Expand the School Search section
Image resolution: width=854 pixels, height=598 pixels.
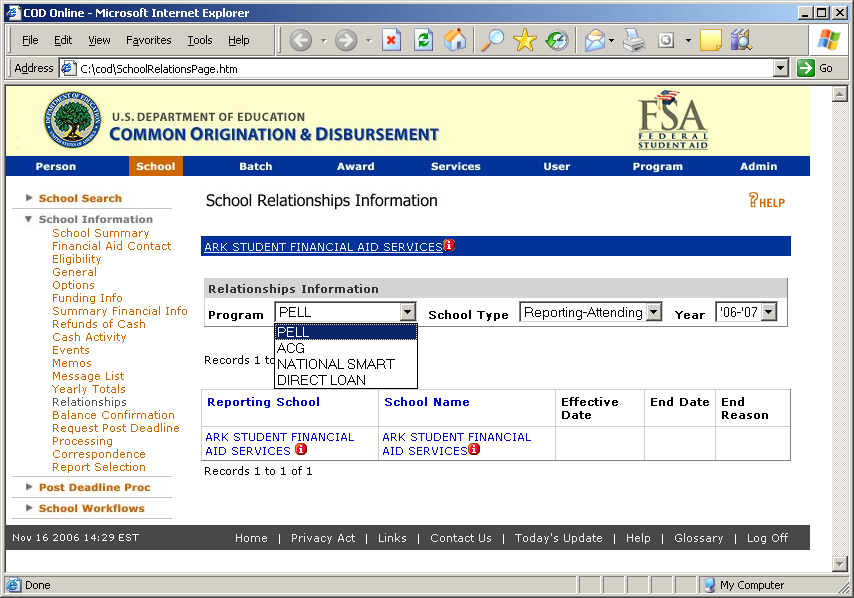(80, 198)
